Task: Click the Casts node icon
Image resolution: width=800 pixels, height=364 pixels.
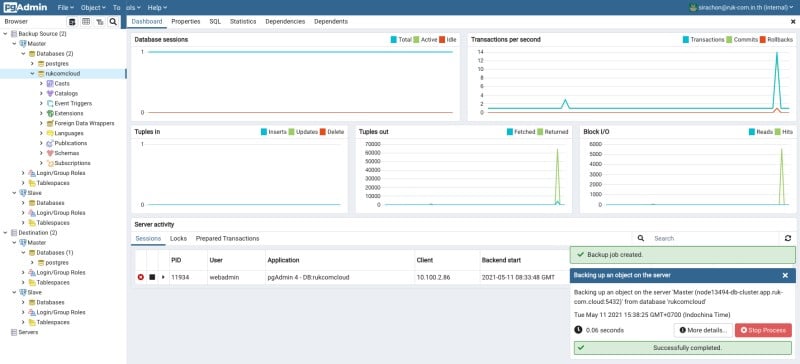Action: (x=50, y=83)
